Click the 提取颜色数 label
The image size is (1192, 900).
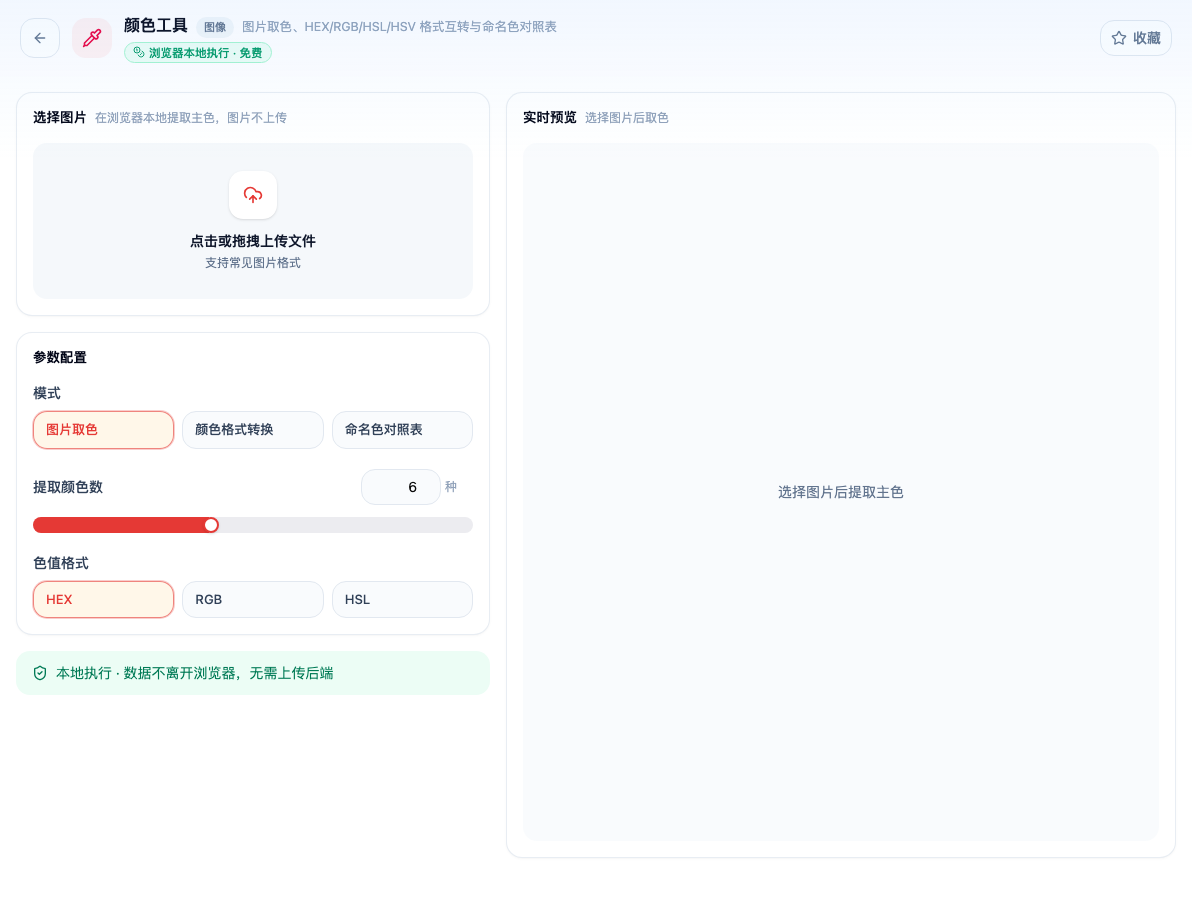(x=68, y=487)
